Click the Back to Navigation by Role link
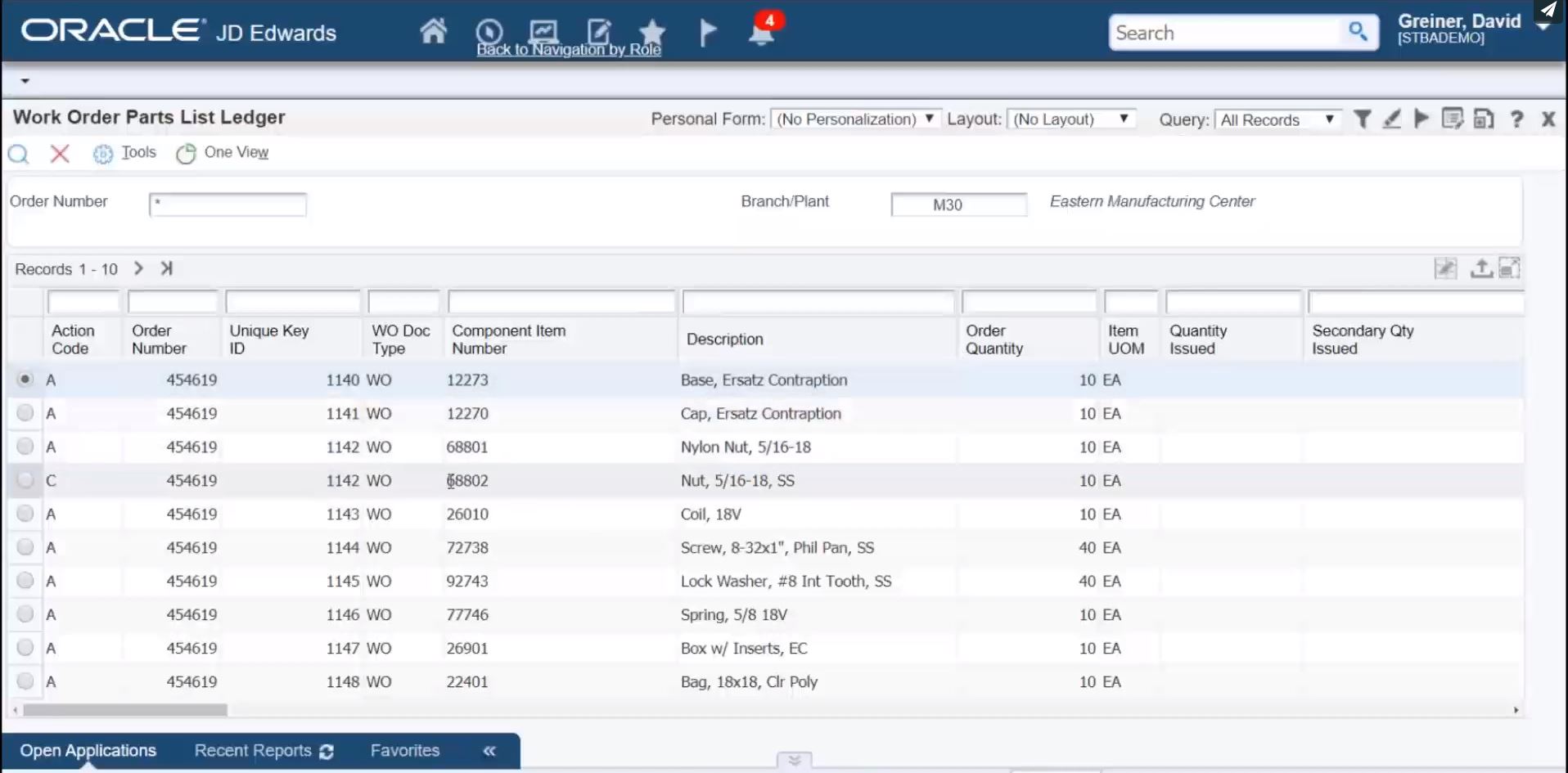This screenshot has height=773, width=1568. (x=569, y=49)
